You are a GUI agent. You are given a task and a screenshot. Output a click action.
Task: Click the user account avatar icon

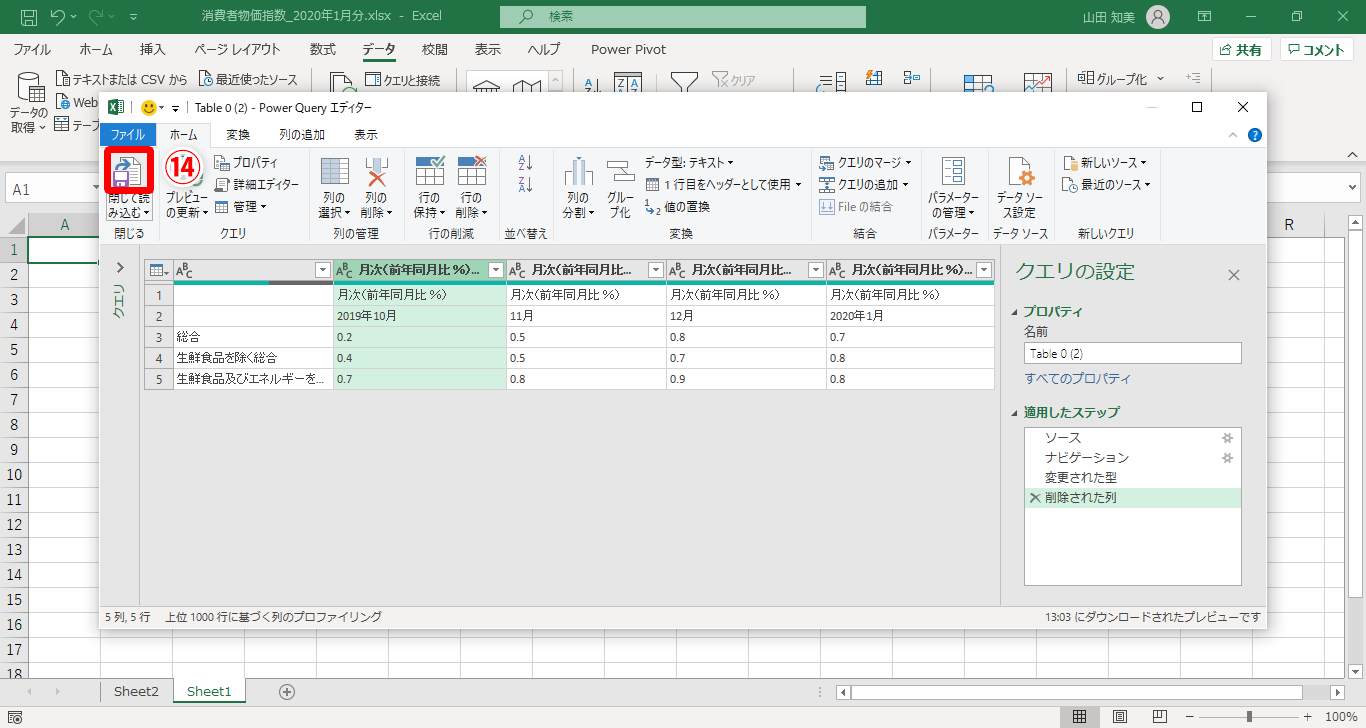point(1157,17)
